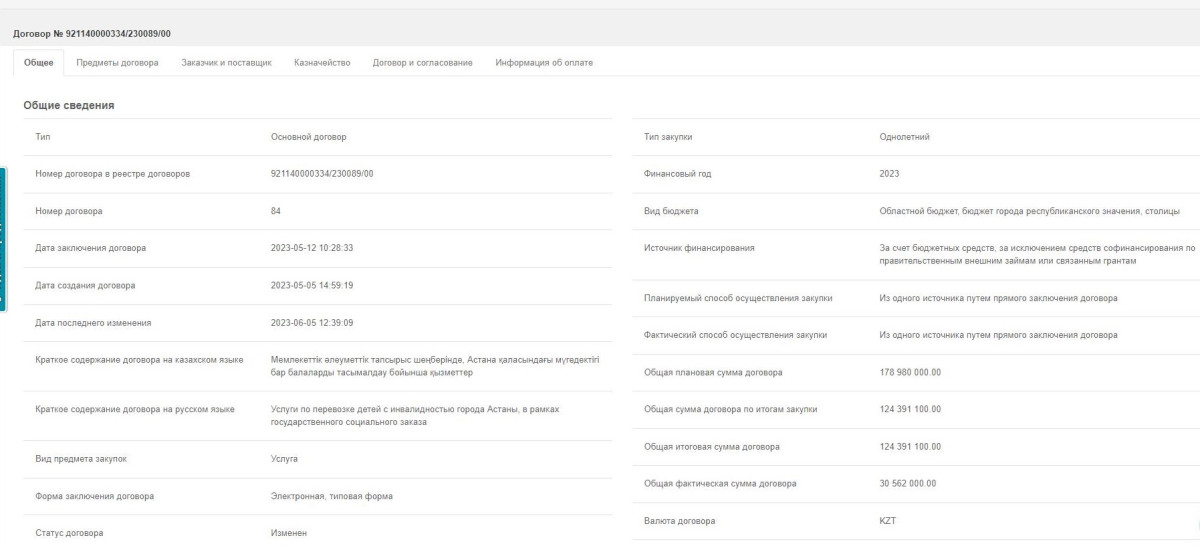1200x548 pixels.
Task: Click contract number value 84
Action: click(276, 211)
